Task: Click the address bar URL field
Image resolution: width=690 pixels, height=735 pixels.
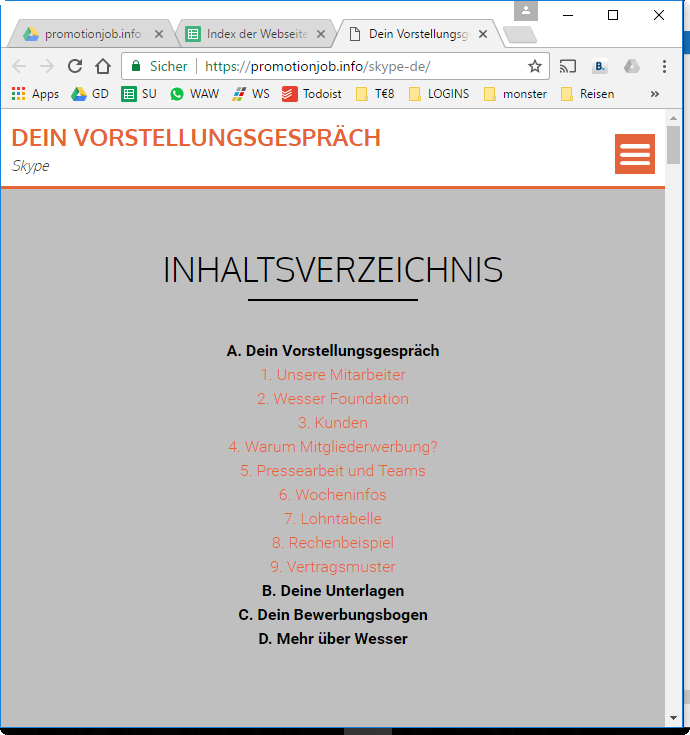Action: (x=360, y=66)
